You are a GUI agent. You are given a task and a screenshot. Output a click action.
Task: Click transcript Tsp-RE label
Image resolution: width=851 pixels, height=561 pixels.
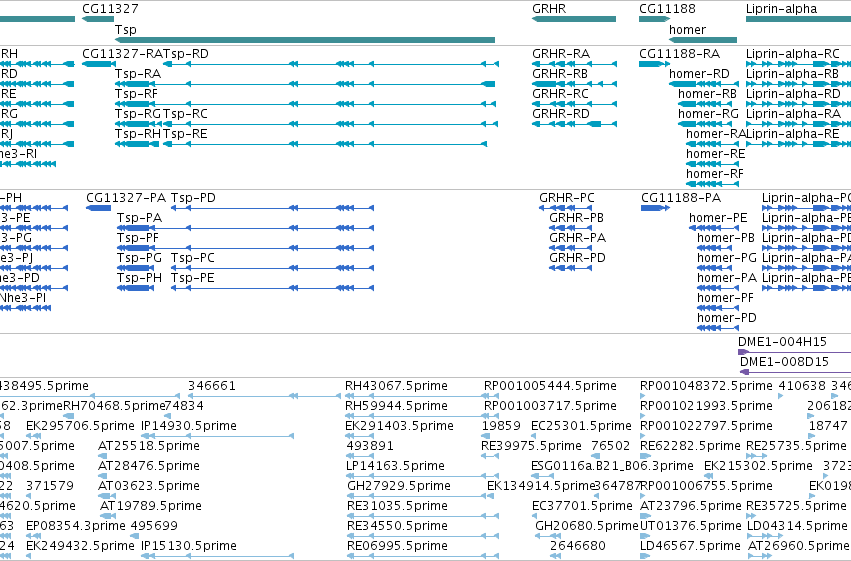185,134
